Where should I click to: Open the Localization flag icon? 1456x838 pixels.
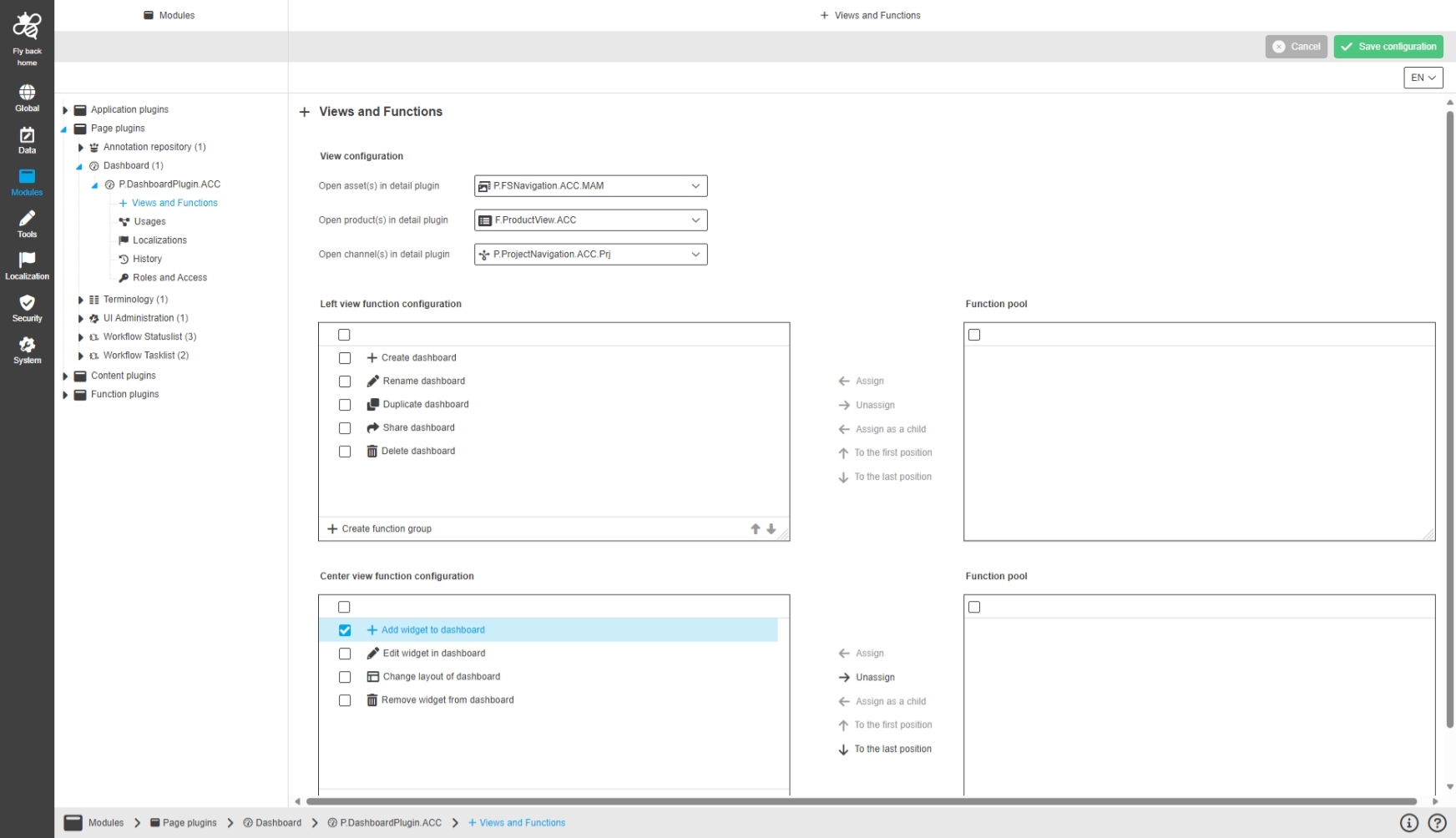click(x=27, y=265)
